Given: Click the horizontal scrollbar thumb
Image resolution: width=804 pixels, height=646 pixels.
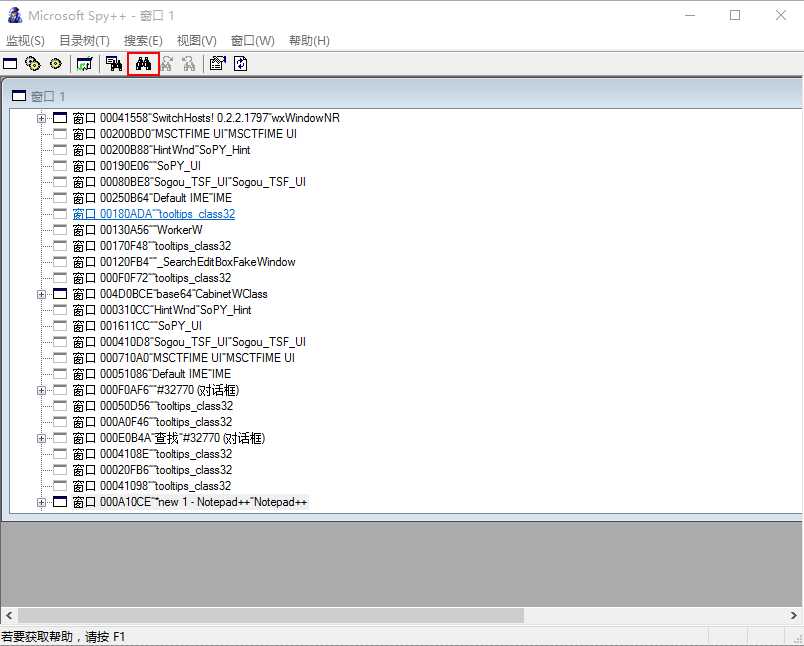Looking at the screenshot, I should click(271, 615).
